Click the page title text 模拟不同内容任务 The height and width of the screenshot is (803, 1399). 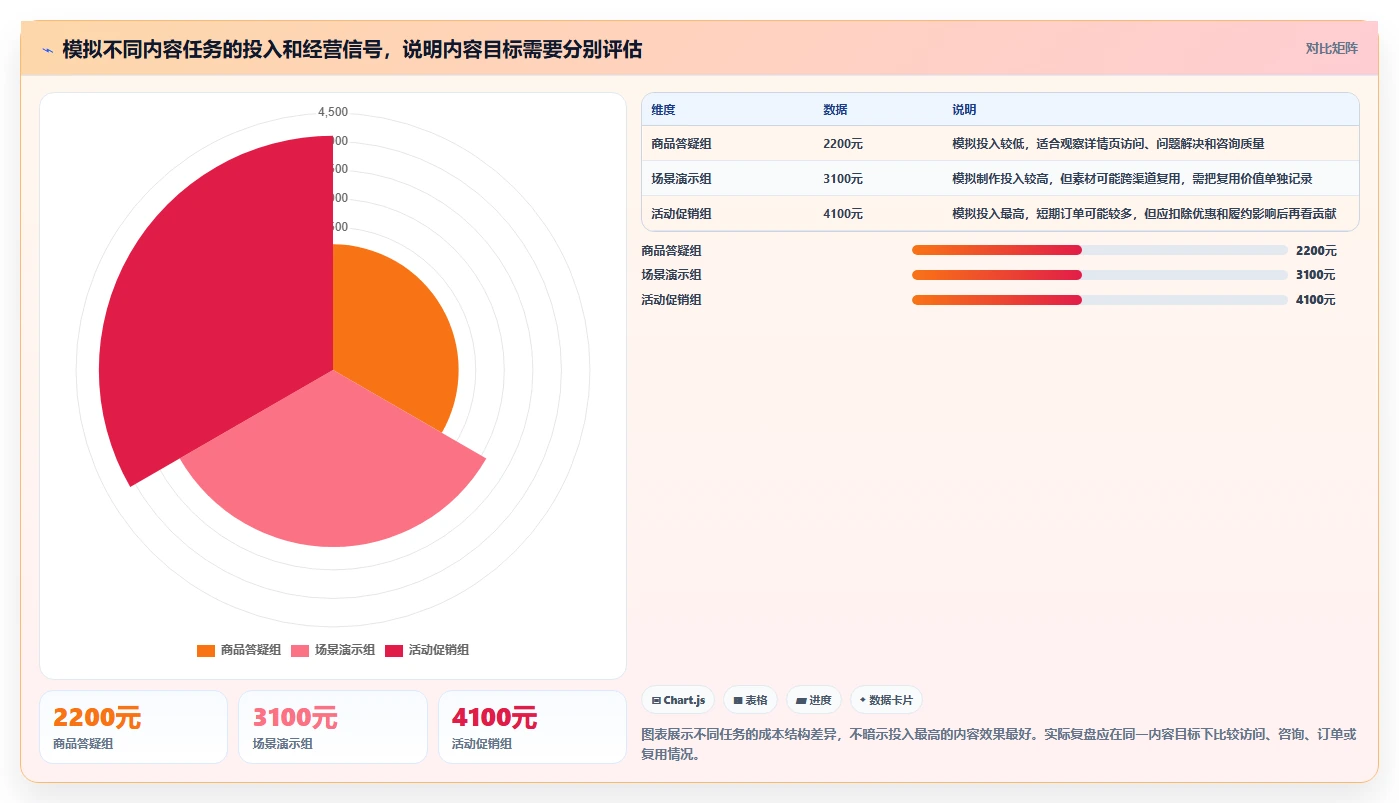pyautogui.click(x=352, y=49)
